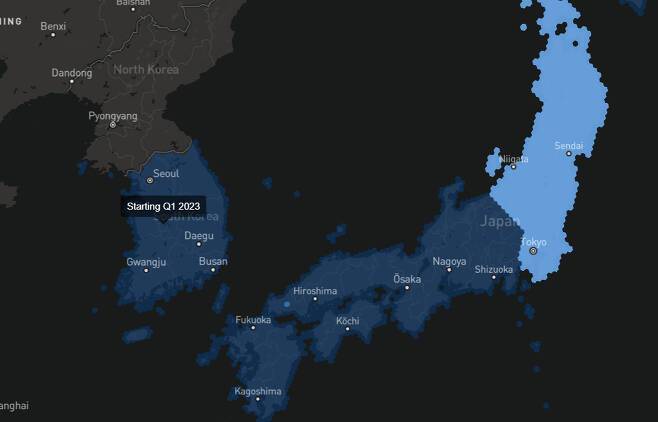Click the Busan city marker dot
Image resolution: width=658 pixels, height=422 pixels.
pos(213,269)
